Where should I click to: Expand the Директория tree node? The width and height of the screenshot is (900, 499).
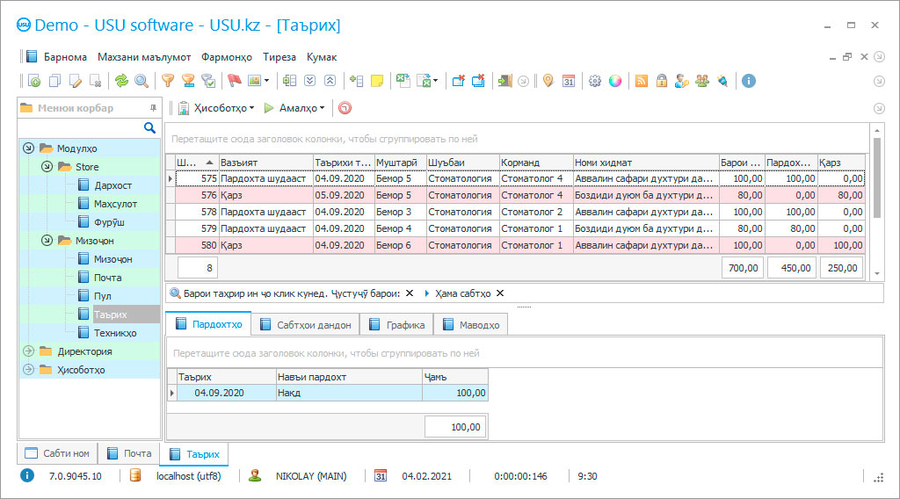pos(30,352)
